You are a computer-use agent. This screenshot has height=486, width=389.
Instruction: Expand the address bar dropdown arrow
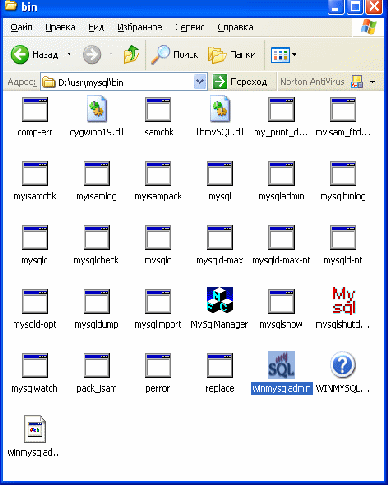coord(200,81)
